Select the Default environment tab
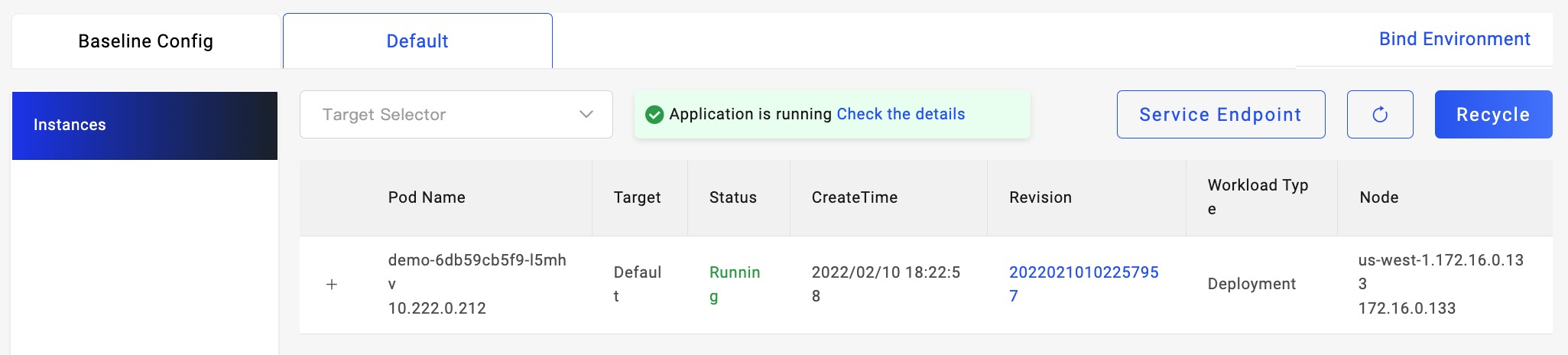The width and height of the screenshot is (1568, 355). [x=417, y=41]
